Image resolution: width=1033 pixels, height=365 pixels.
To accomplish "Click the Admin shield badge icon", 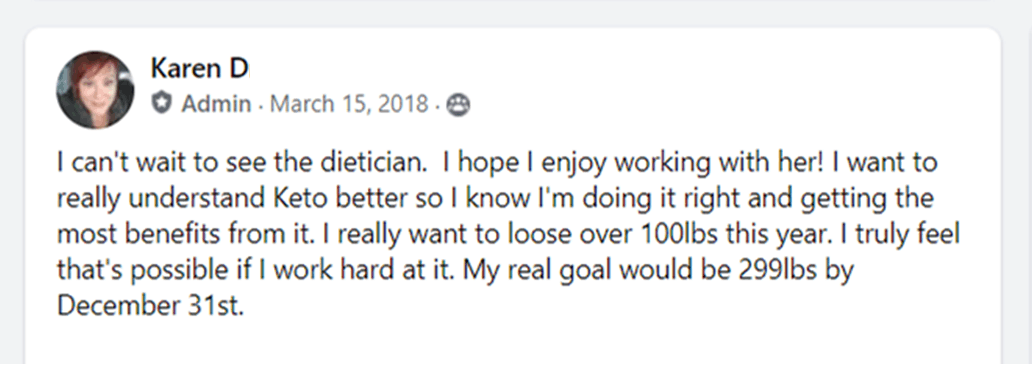I will tap(161, 104).
